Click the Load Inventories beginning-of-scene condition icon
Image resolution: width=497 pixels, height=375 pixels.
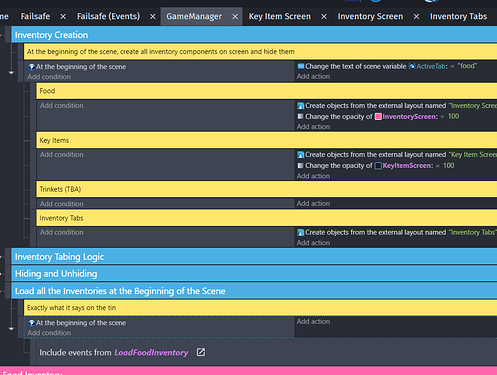[32, 323]
